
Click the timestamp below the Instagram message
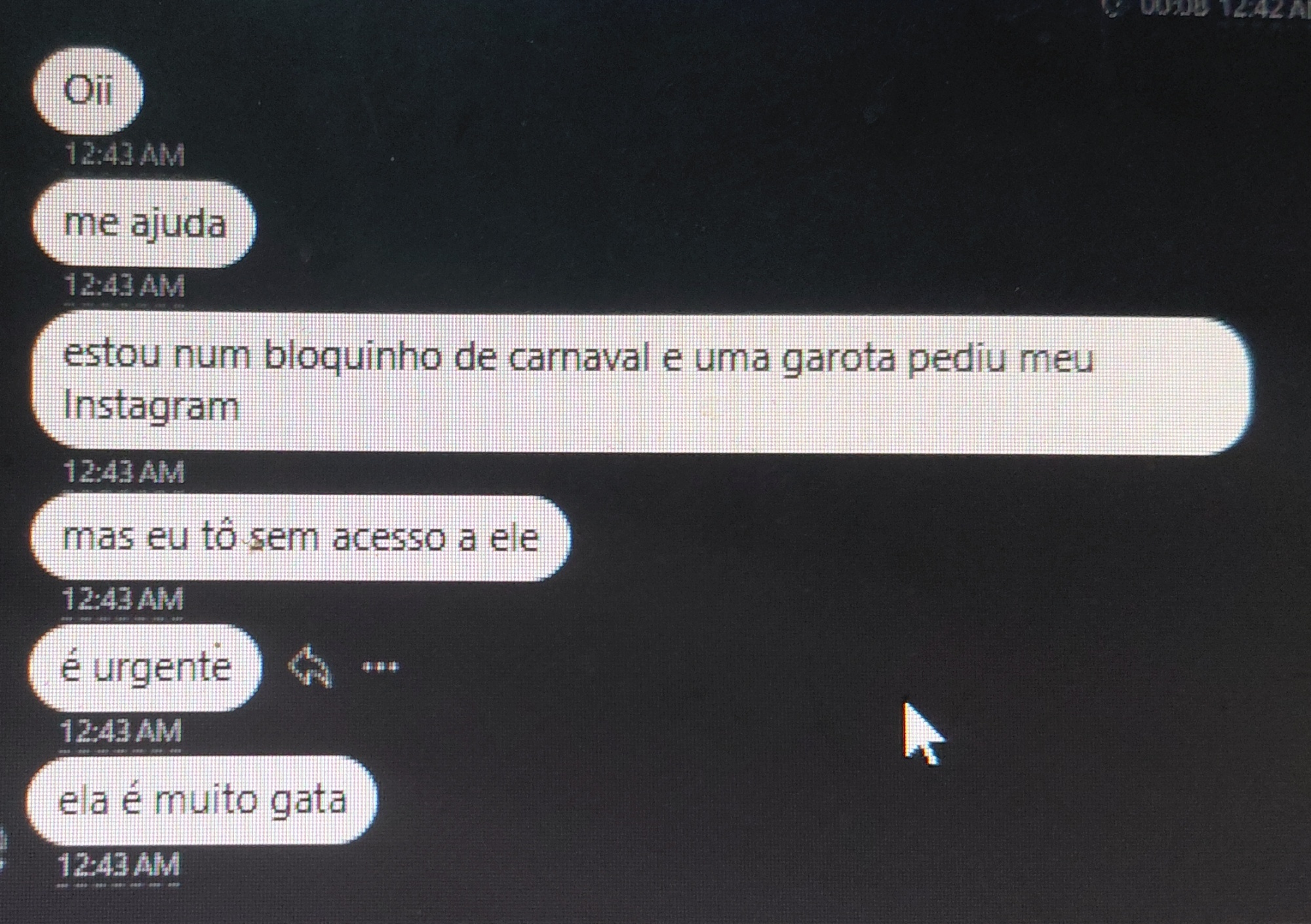pyautogui.click(x=124, y=472)
